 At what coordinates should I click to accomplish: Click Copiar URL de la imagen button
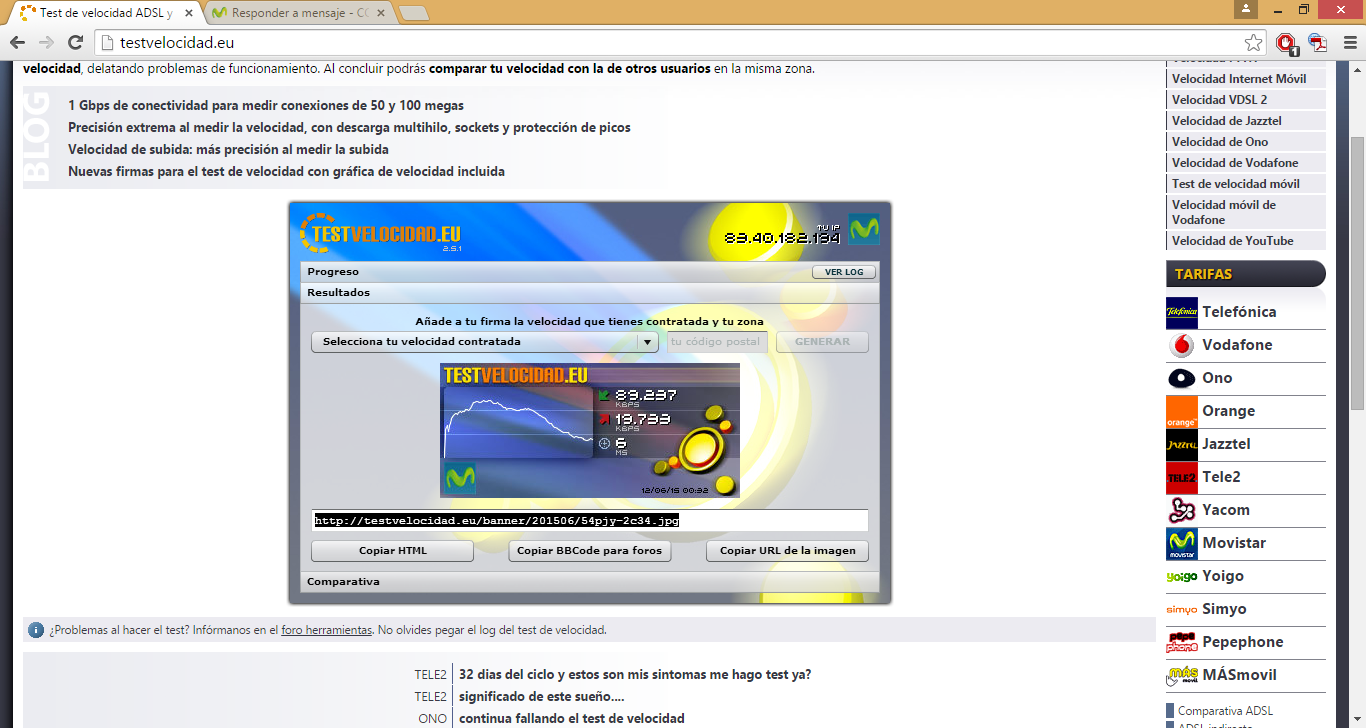[x=787, y=551]
